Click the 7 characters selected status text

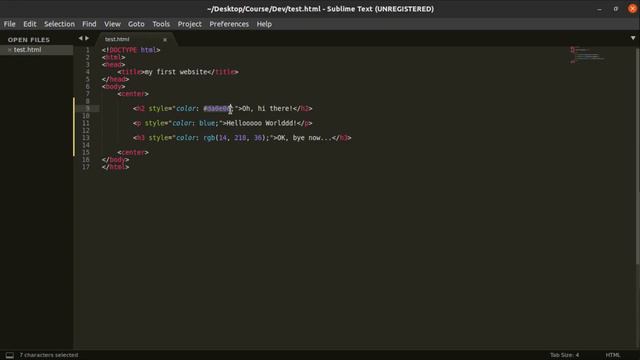coord(49,355)
